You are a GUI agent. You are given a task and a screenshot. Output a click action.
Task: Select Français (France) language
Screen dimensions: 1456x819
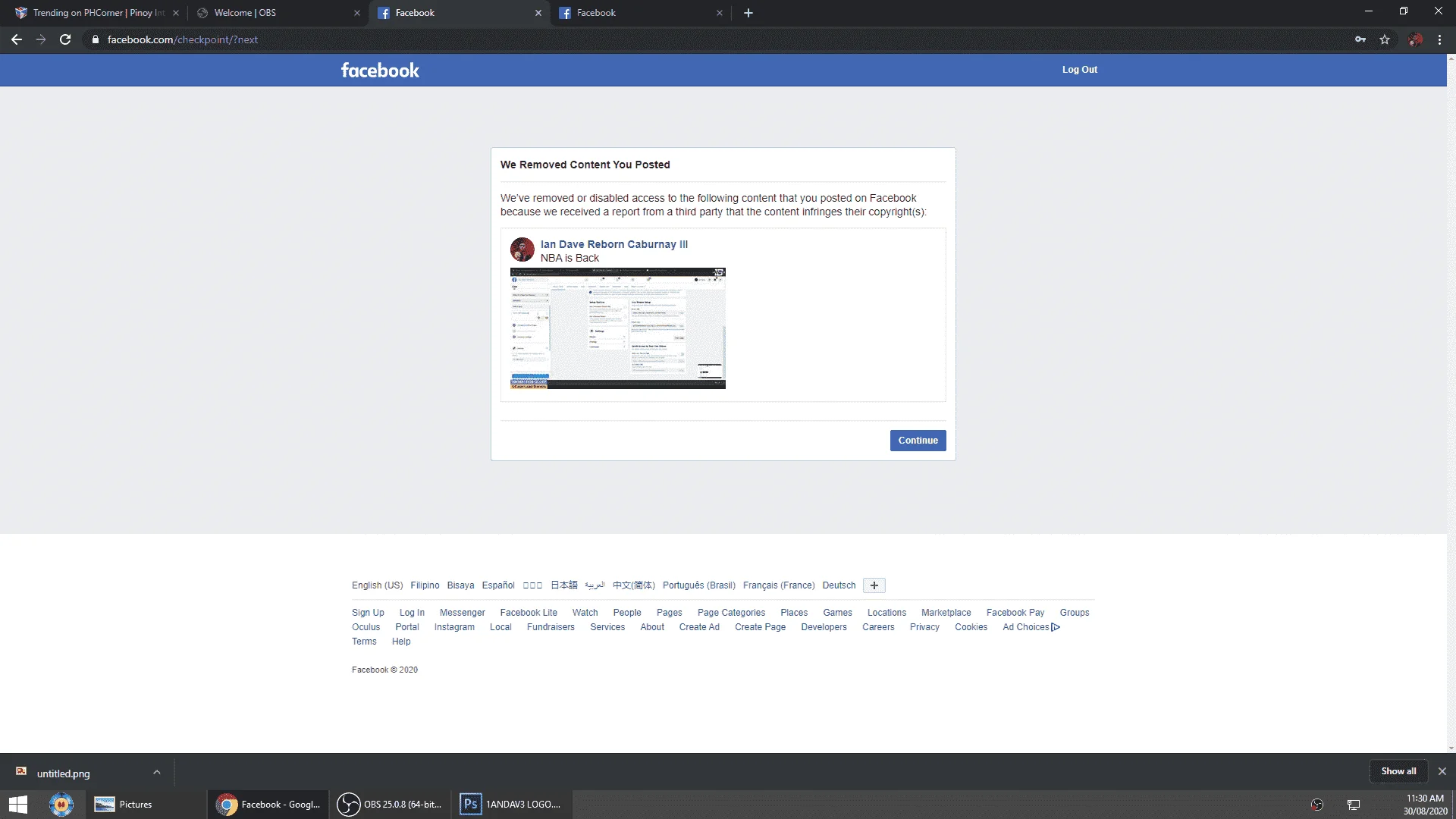click(779, 585)
